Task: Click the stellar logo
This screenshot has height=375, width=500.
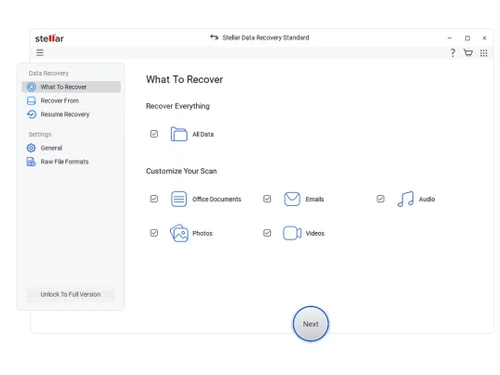Action: [49, 38]
